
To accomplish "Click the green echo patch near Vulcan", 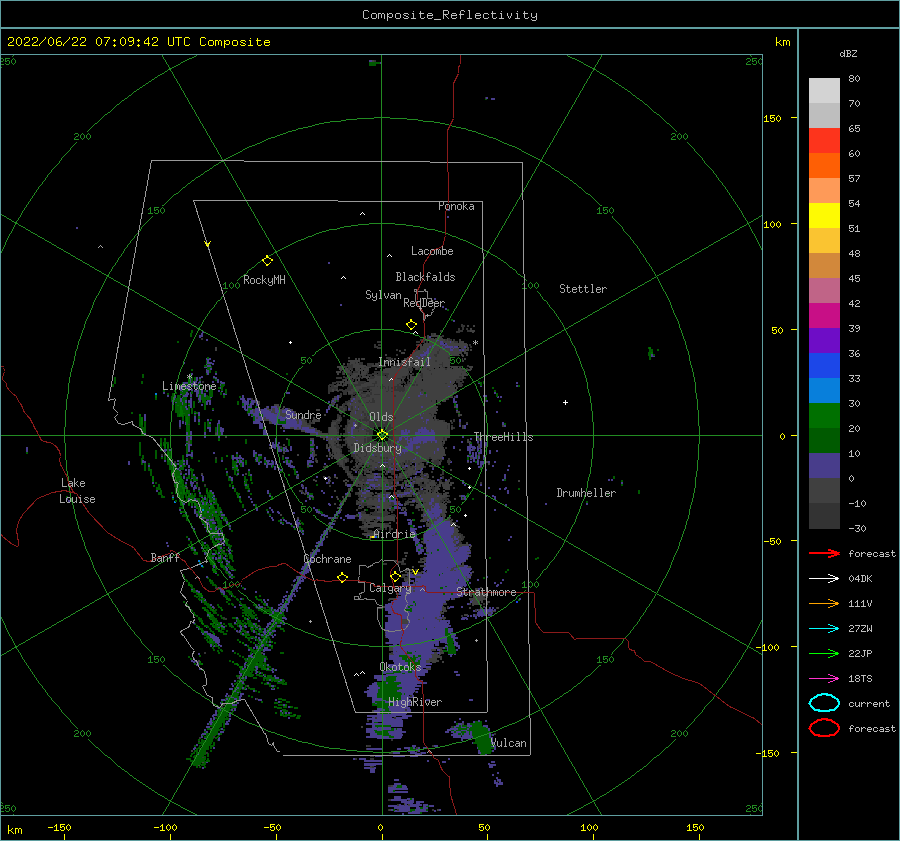I will pyautogui.click(x=481, y=737).
